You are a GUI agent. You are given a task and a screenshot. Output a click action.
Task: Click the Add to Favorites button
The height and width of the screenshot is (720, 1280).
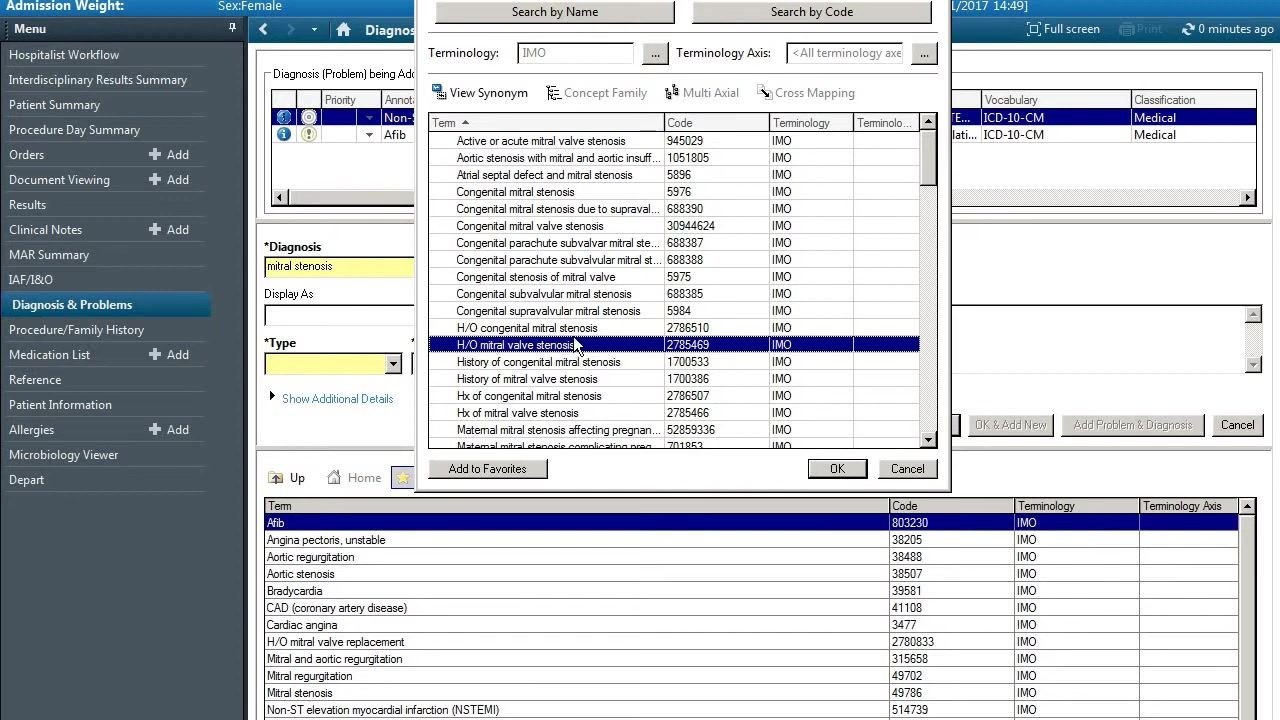pyautogui.click(x=488, y=469)
